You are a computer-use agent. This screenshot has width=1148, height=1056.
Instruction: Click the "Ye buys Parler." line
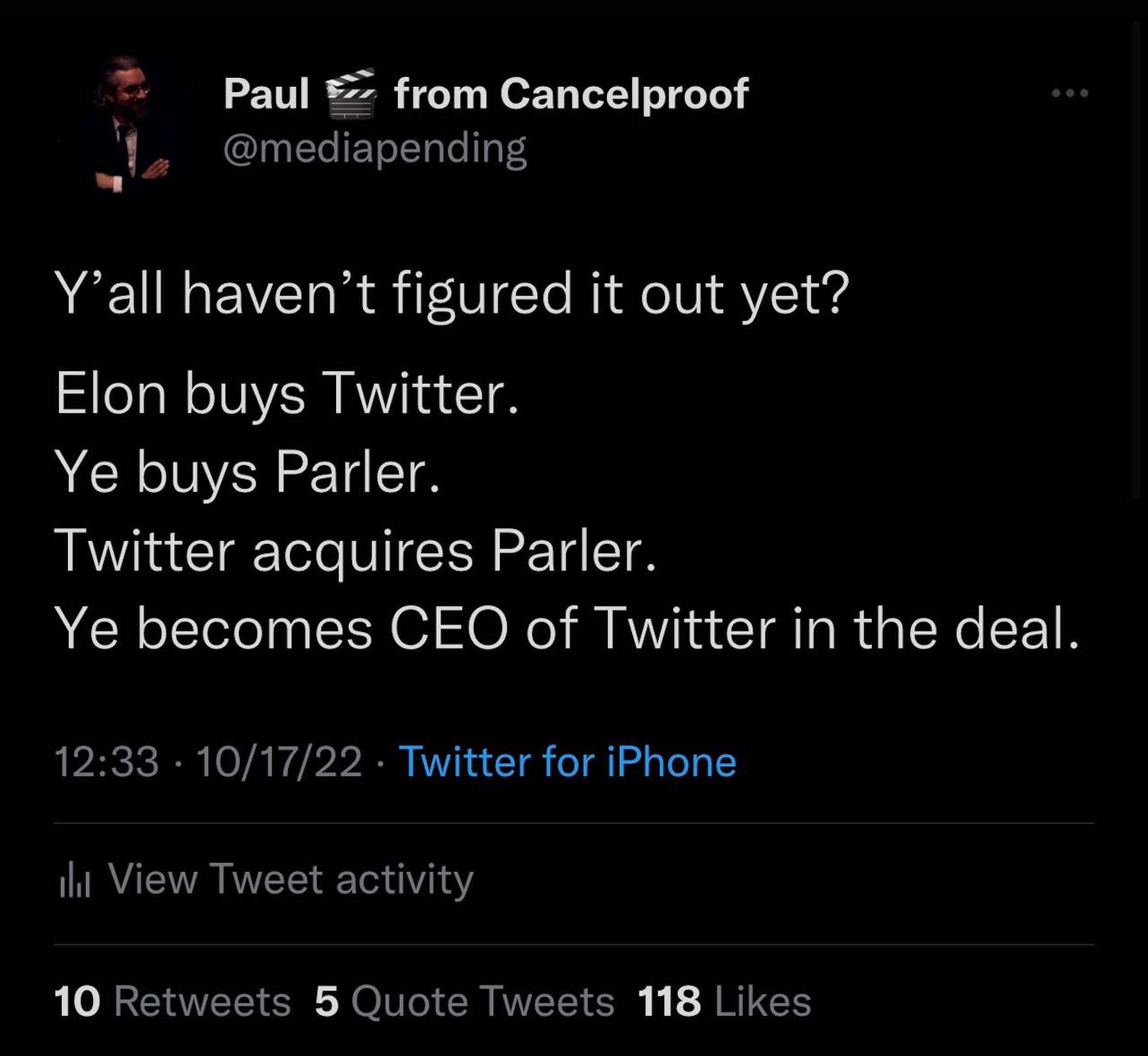tap(247, 473)
